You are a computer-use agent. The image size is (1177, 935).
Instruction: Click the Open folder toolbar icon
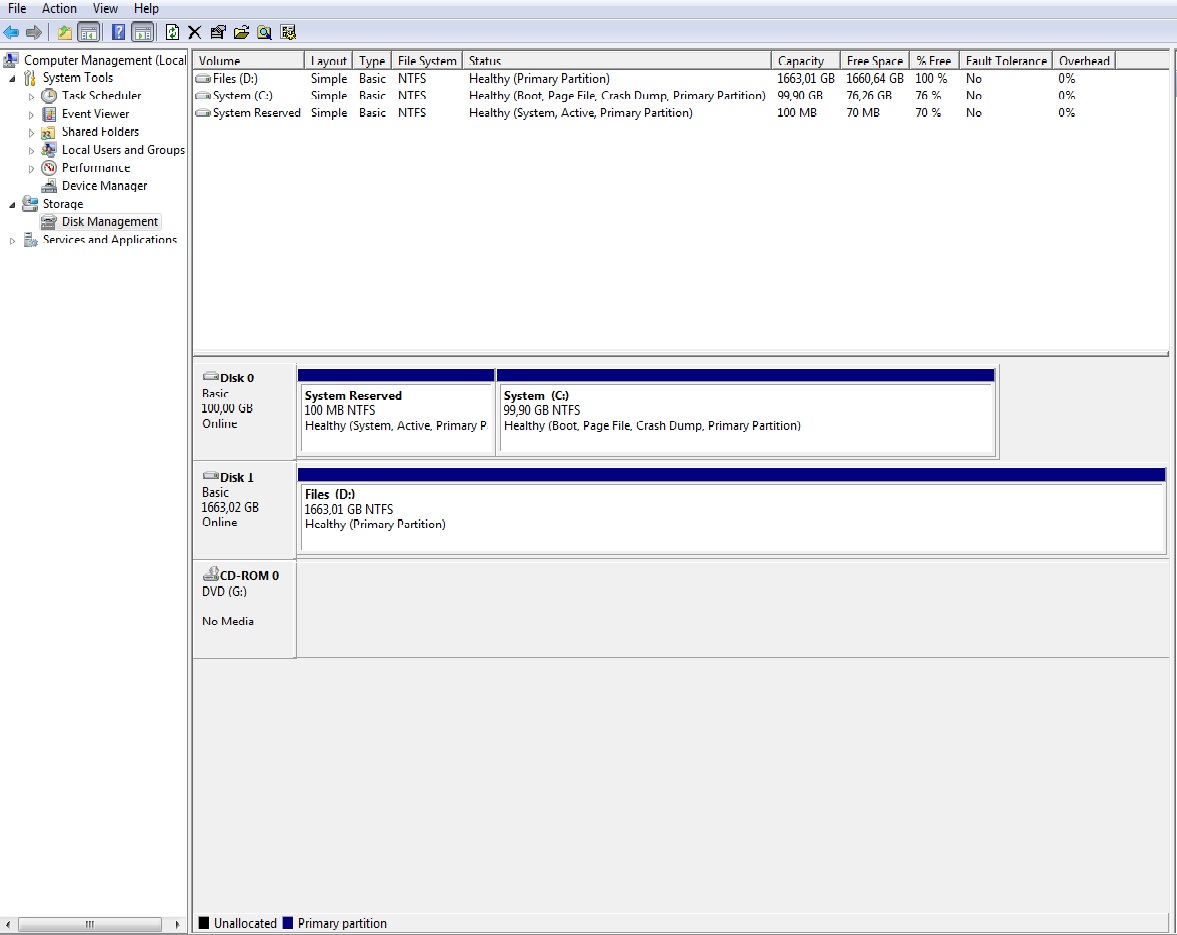click(241, 32)
